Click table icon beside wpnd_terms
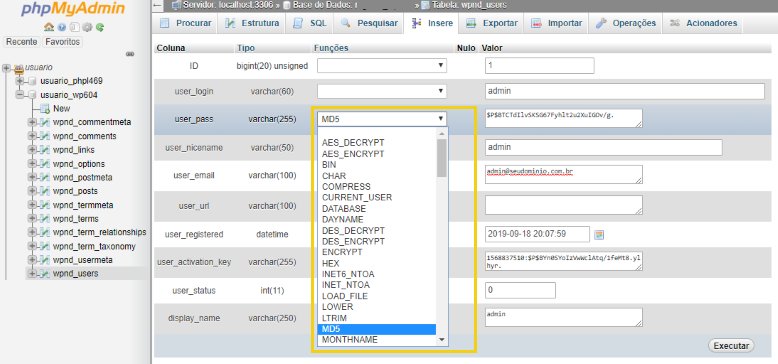Screen dimensions: 778x364 point(44,219)
